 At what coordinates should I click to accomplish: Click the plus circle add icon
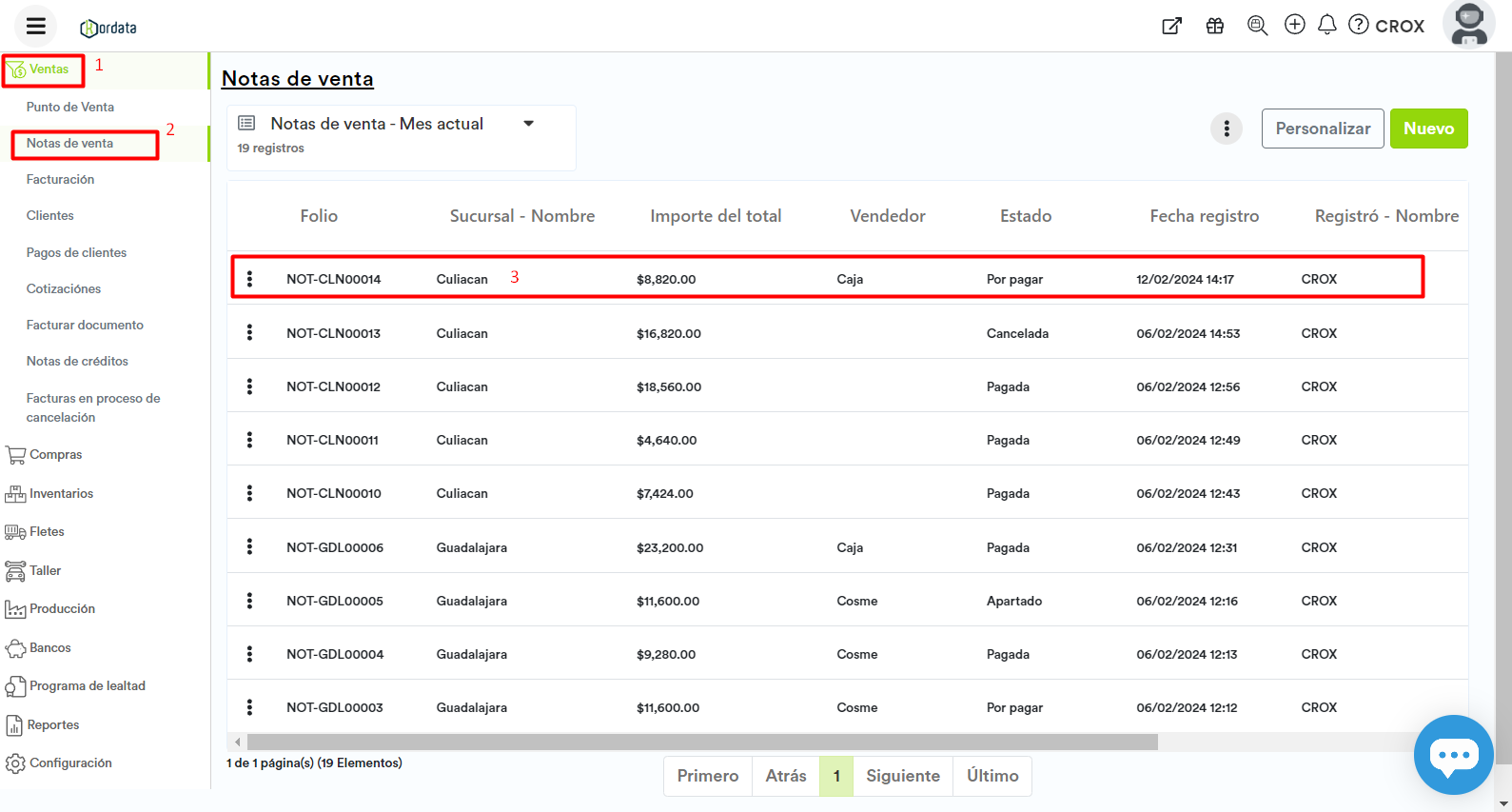[1294, 25]
